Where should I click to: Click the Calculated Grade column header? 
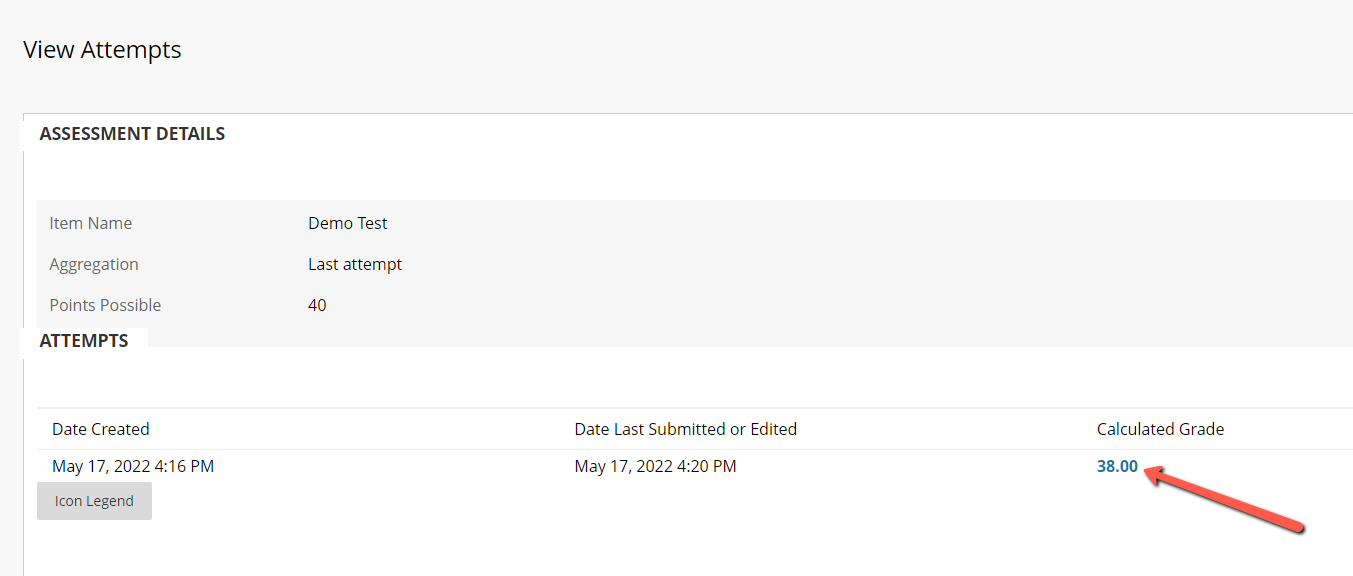click(x=1160, y=429)
